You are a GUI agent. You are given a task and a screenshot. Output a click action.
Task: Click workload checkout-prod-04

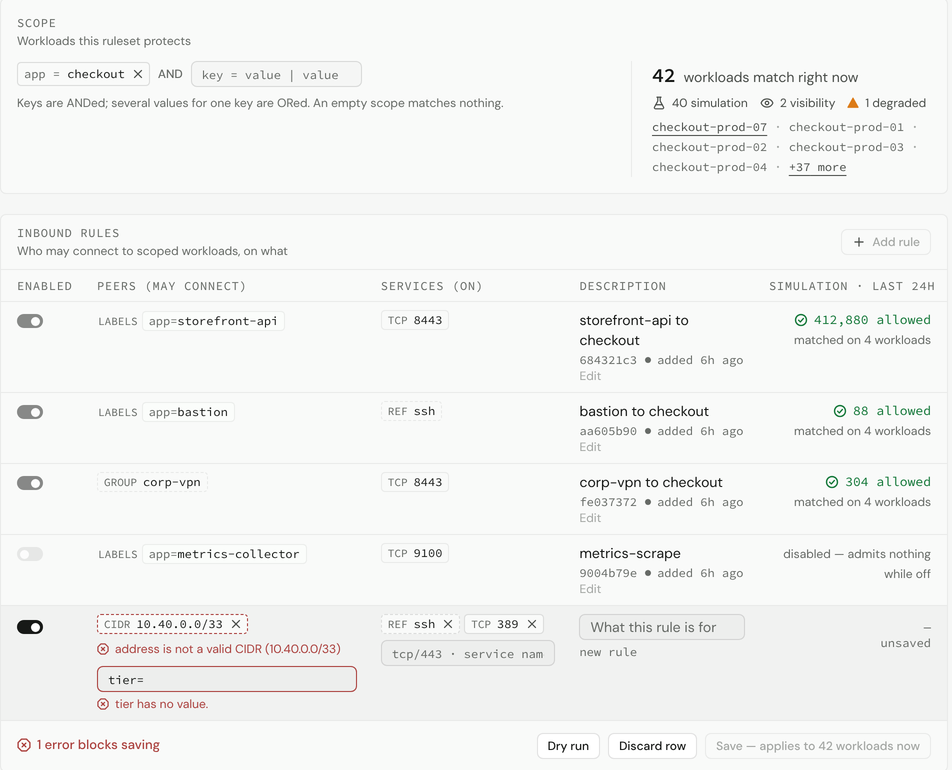pos(709,168)
